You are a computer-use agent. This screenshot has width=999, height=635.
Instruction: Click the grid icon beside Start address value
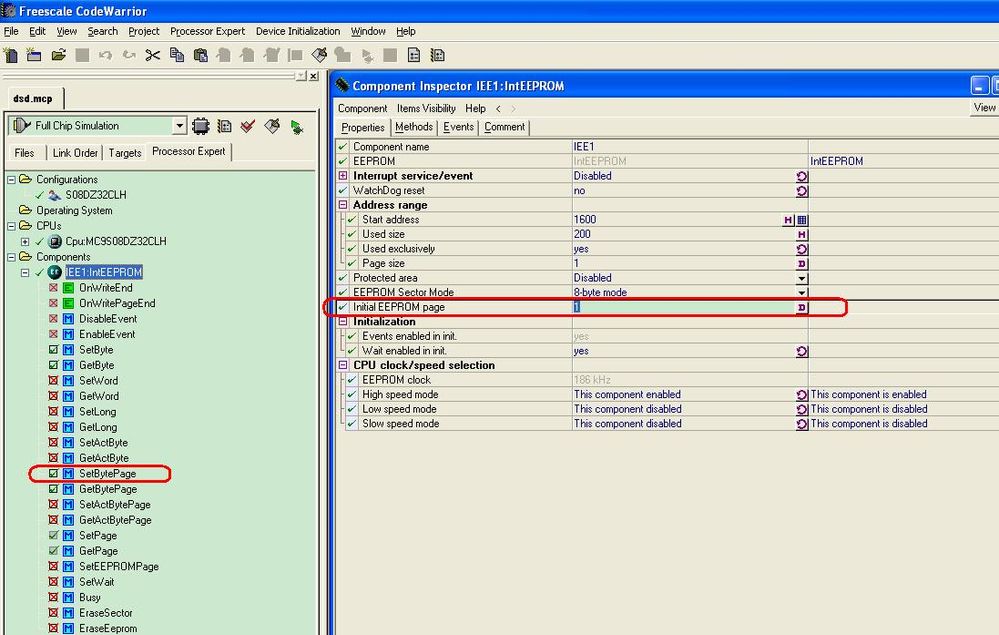click(802, 220)
